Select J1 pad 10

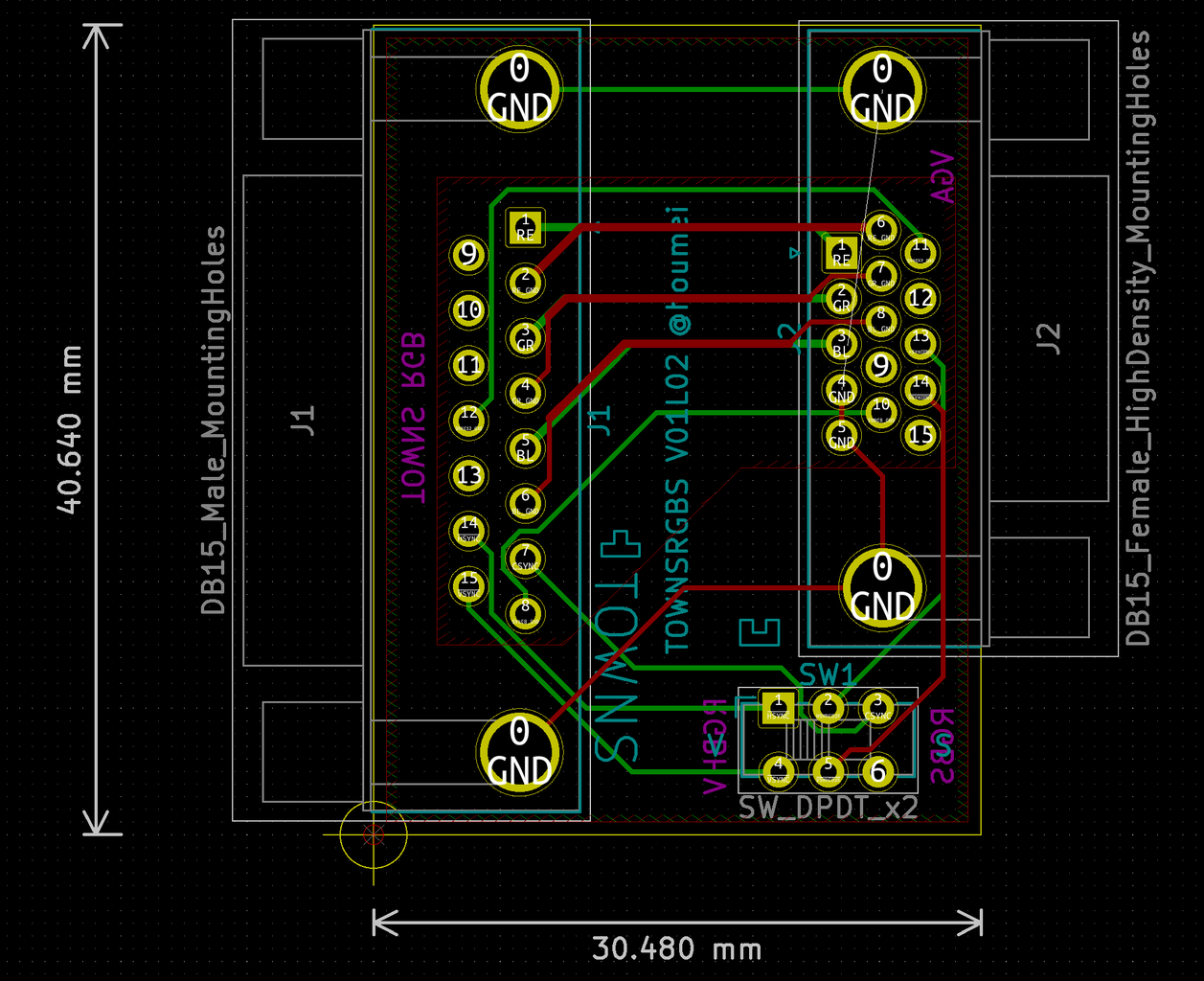click(x=469, y=310)
